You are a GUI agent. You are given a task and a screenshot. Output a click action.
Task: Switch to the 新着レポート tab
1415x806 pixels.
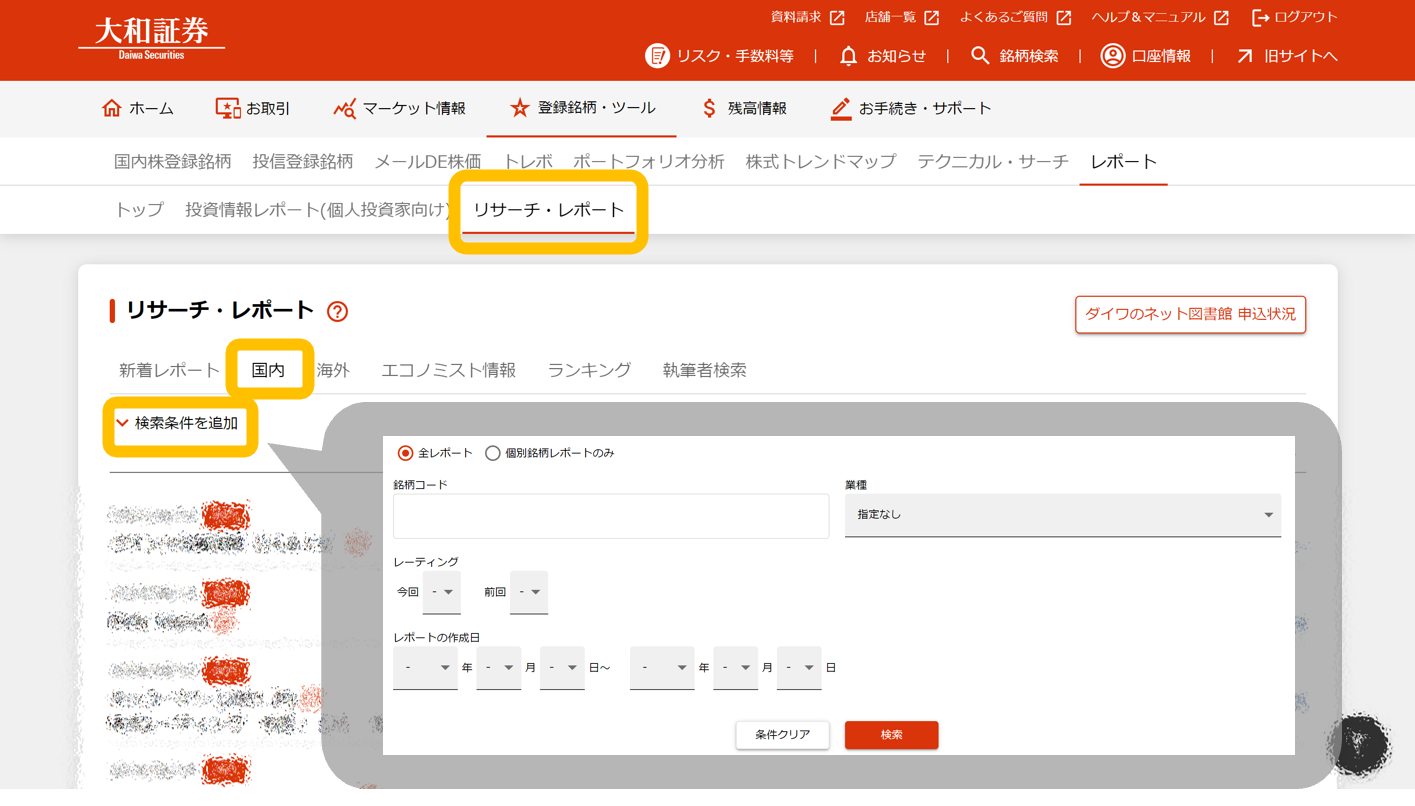click(x=169, y=370)
